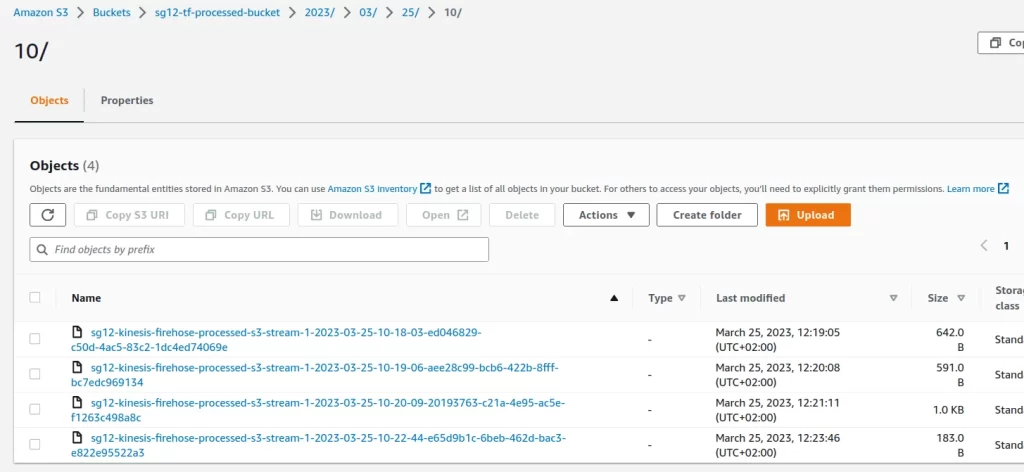Tick checkbox for object 10-19-06-aee28c99
1024x472 pixels.
[x=35, y=374]
